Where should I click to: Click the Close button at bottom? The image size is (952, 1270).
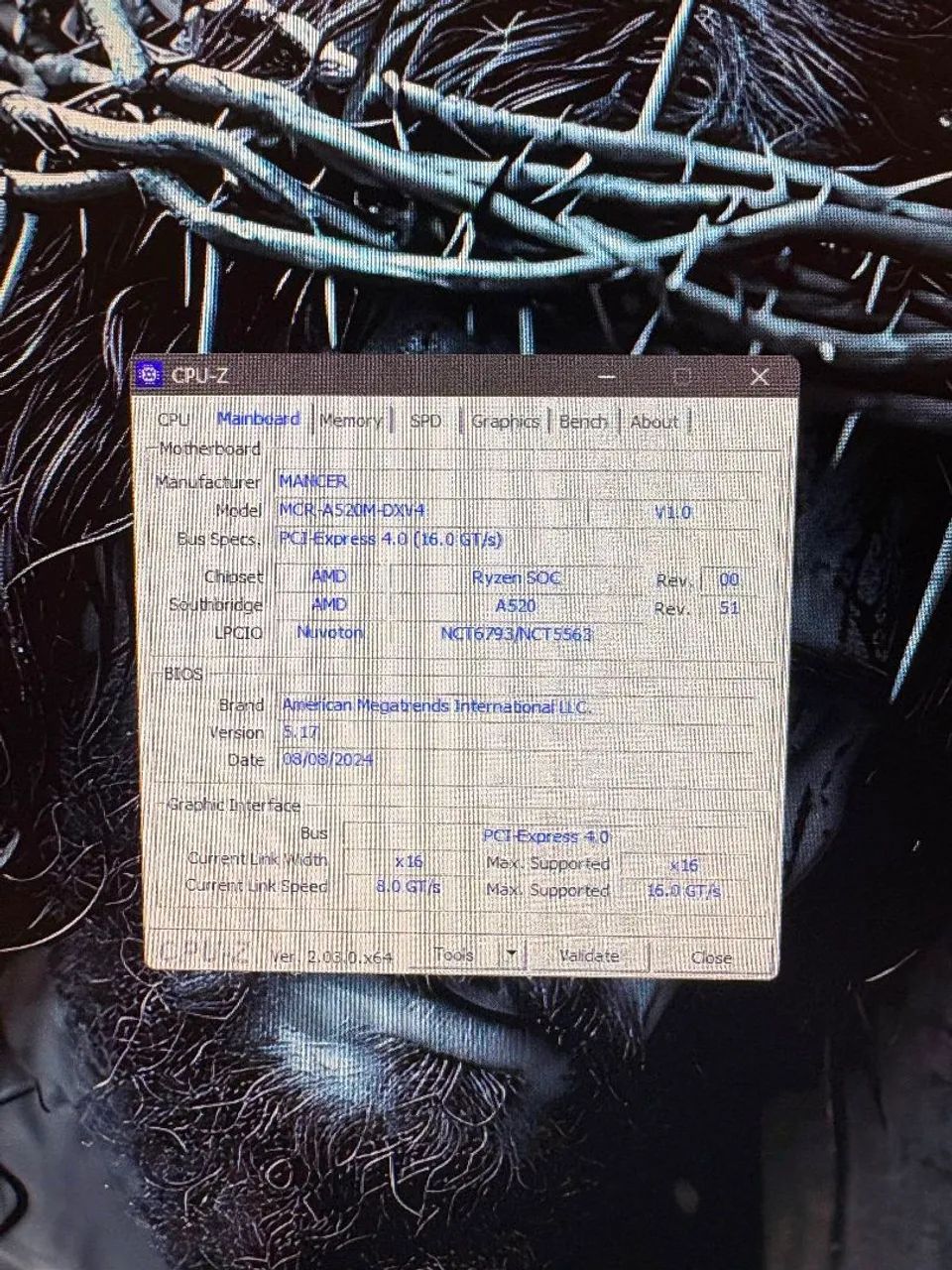tap(711, 956)
